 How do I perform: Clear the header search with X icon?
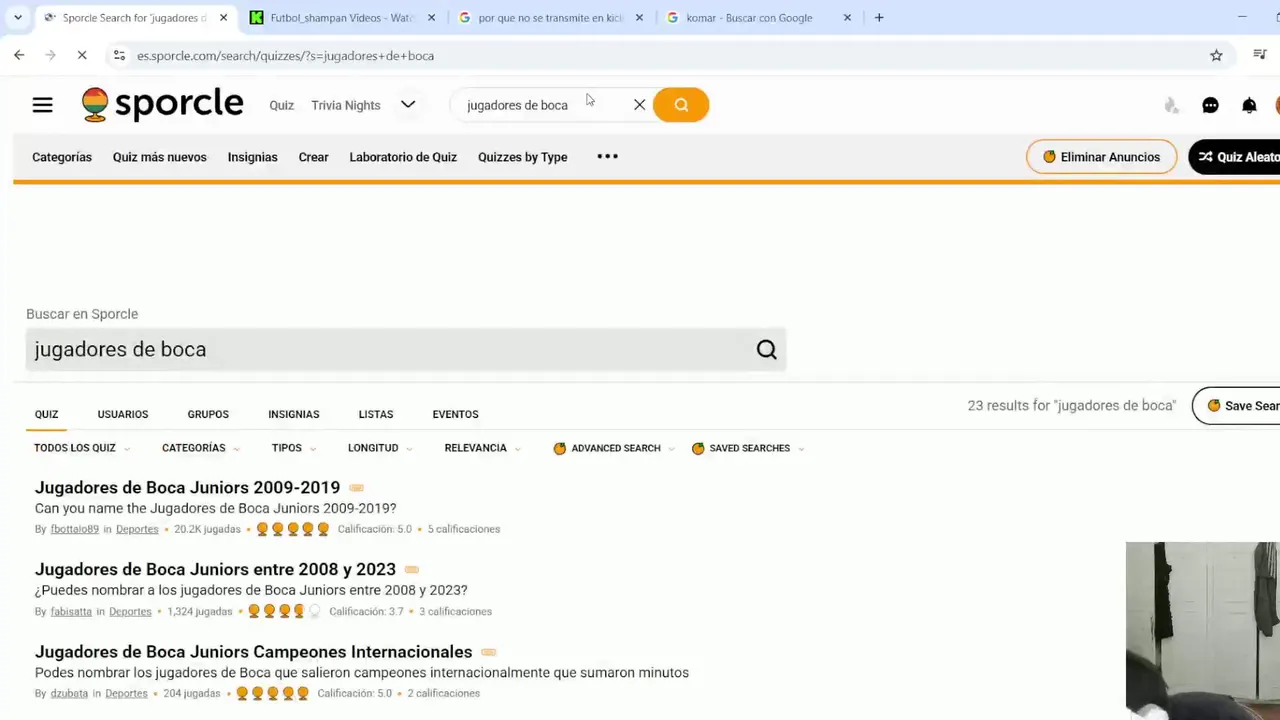[x=639, y=105]
